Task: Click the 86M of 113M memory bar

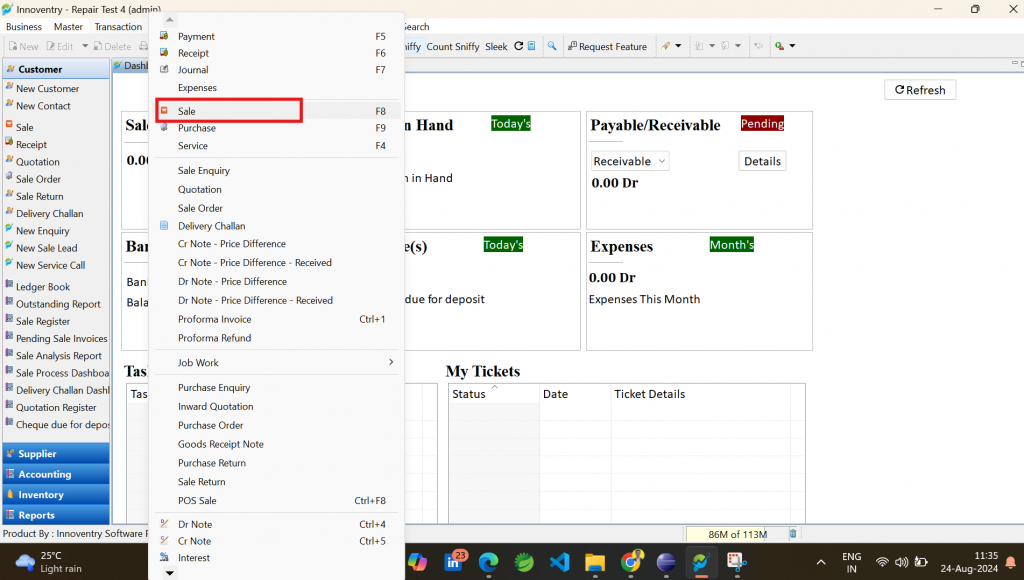Action: [735, 534]
